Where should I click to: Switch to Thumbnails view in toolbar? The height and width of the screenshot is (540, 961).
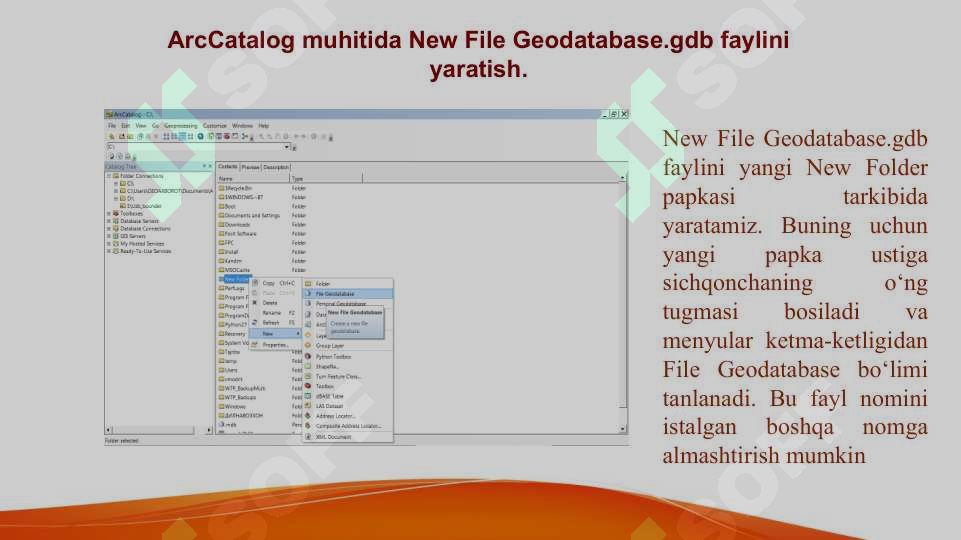point(191,137)
